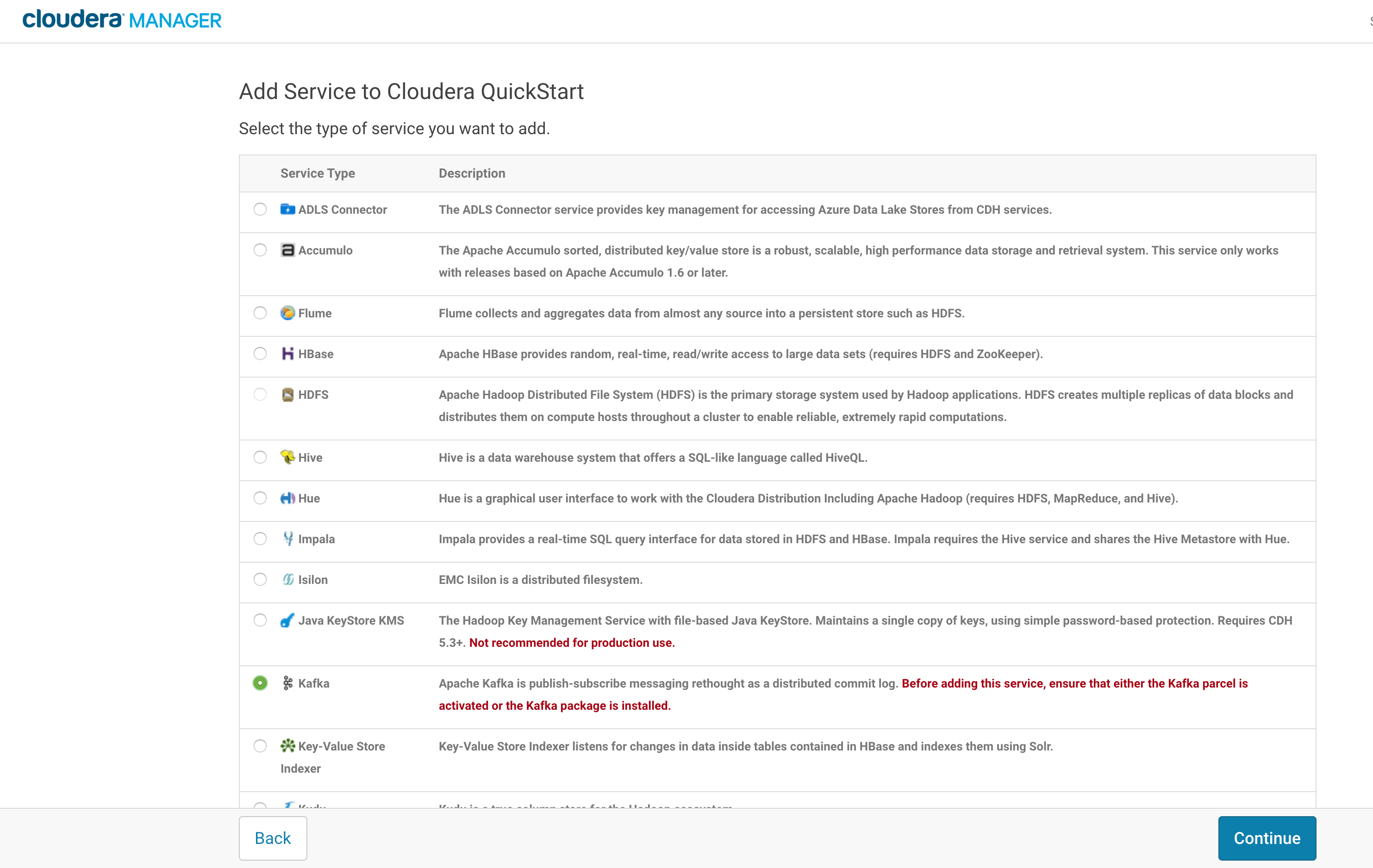Viewport: 1373px width, 868px height.
Task: Go back with the Back button
Action: (x=273, y=838)
